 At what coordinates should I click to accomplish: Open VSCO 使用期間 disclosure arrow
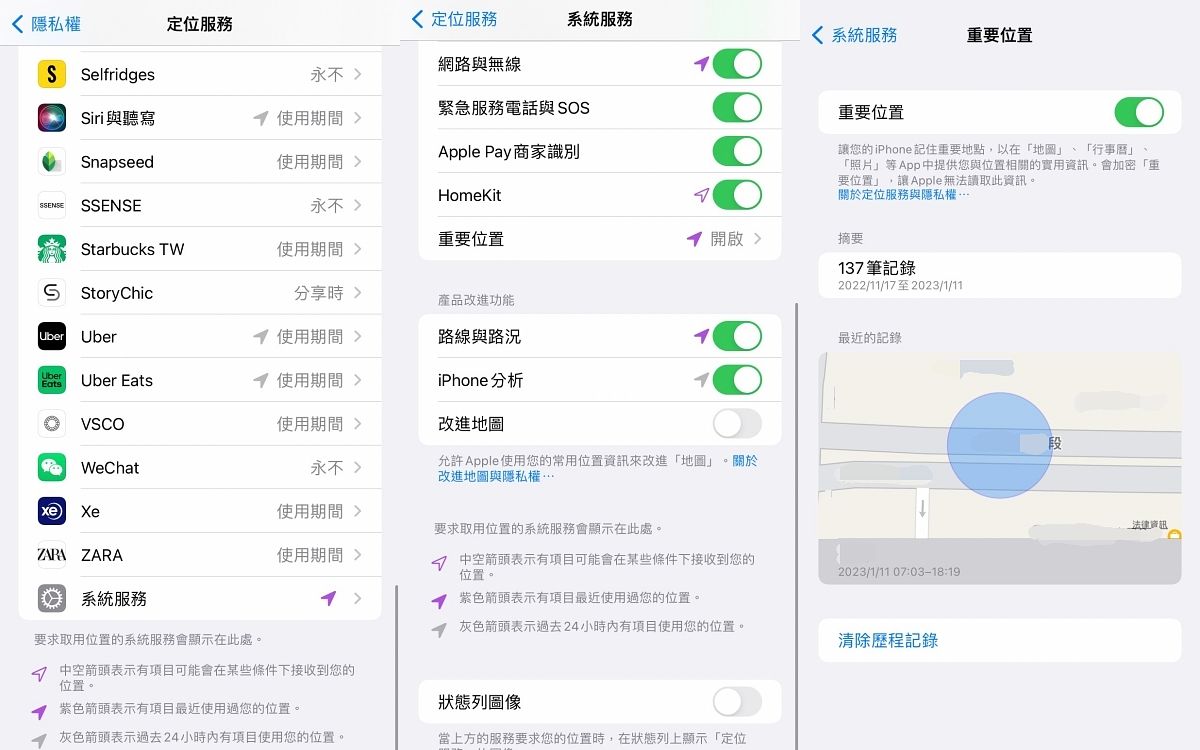[358, 424]
